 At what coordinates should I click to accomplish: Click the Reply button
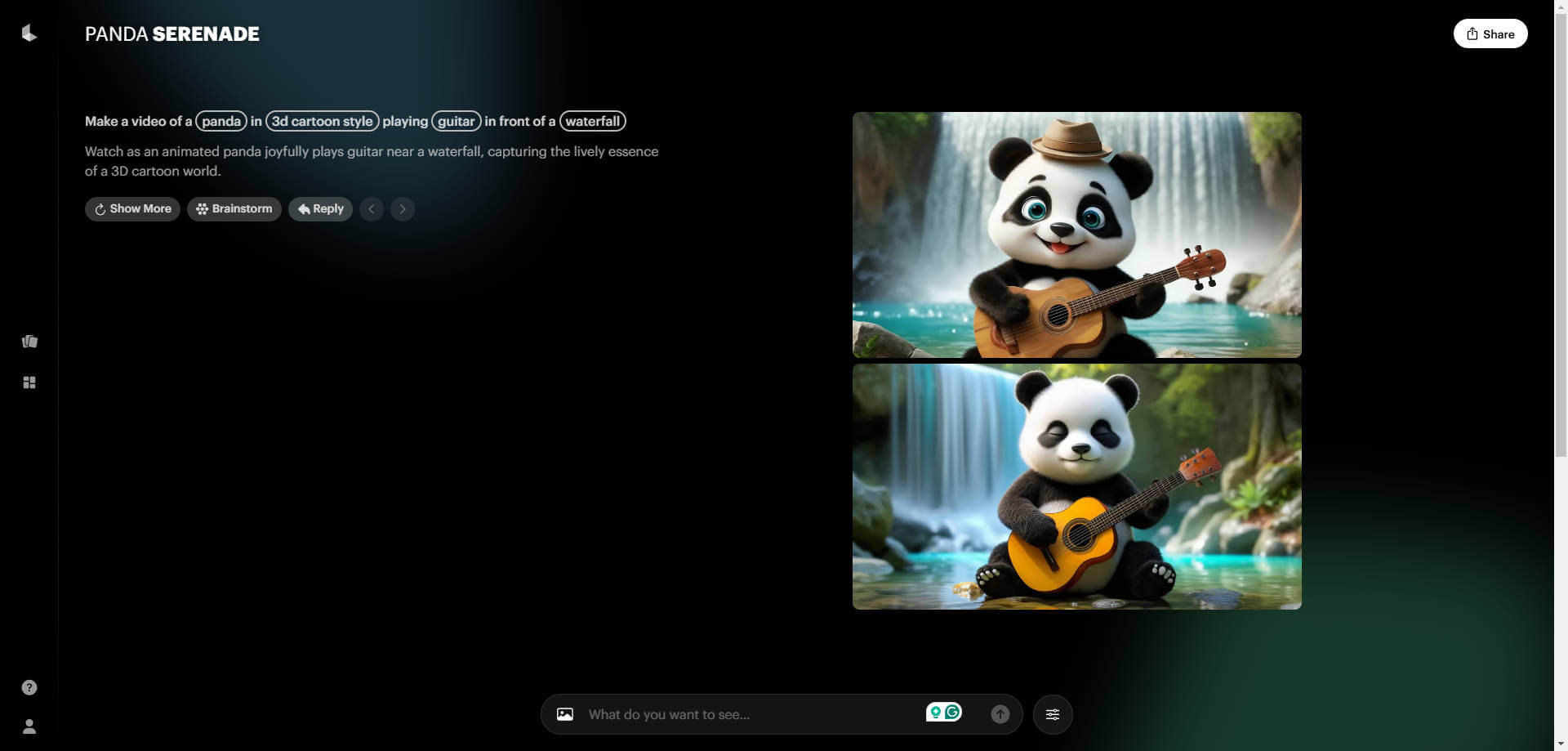click(x=320, y=209)
